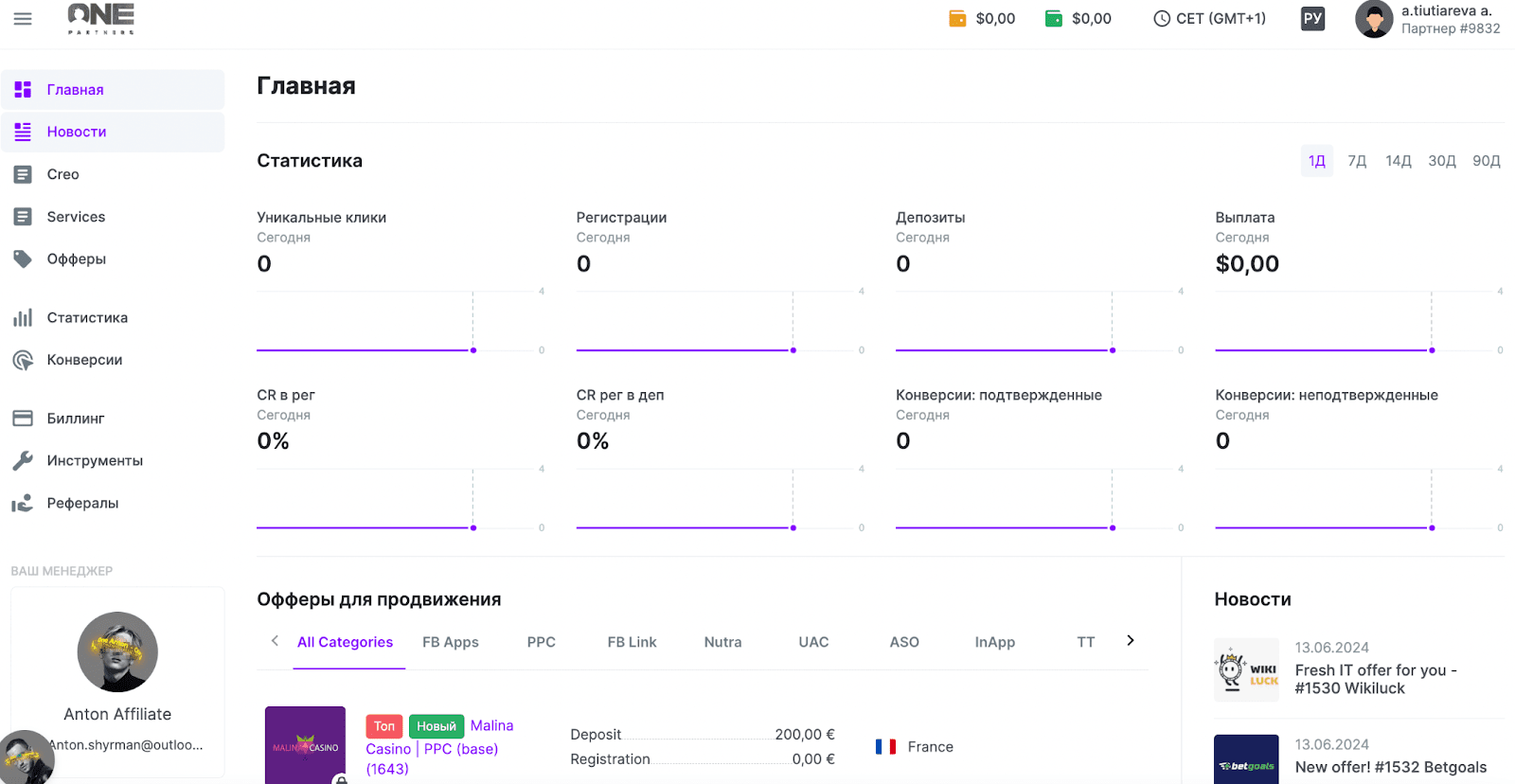Click the green wallet balance icon
This screenshot has width=1515, height=784.
tap(1053, 19)
